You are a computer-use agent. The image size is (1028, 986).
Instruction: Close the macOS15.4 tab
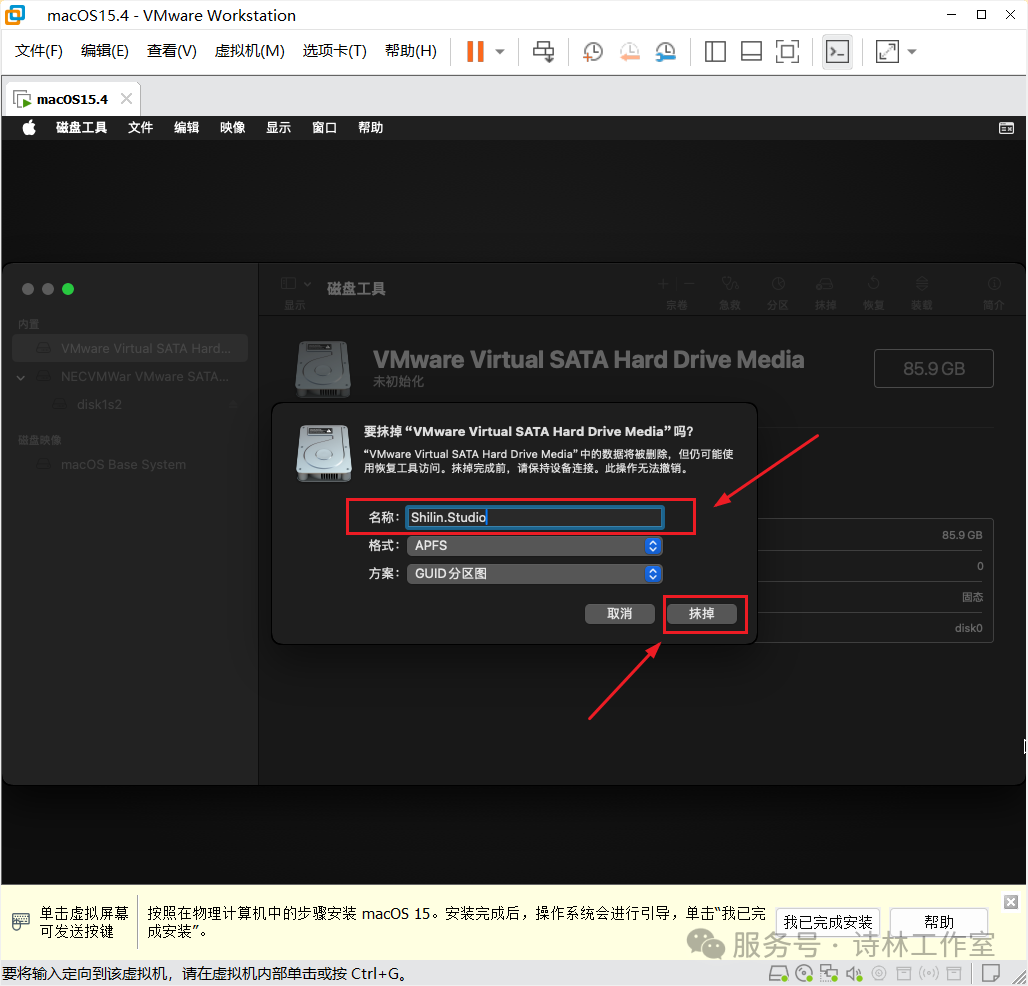point(127,98)
